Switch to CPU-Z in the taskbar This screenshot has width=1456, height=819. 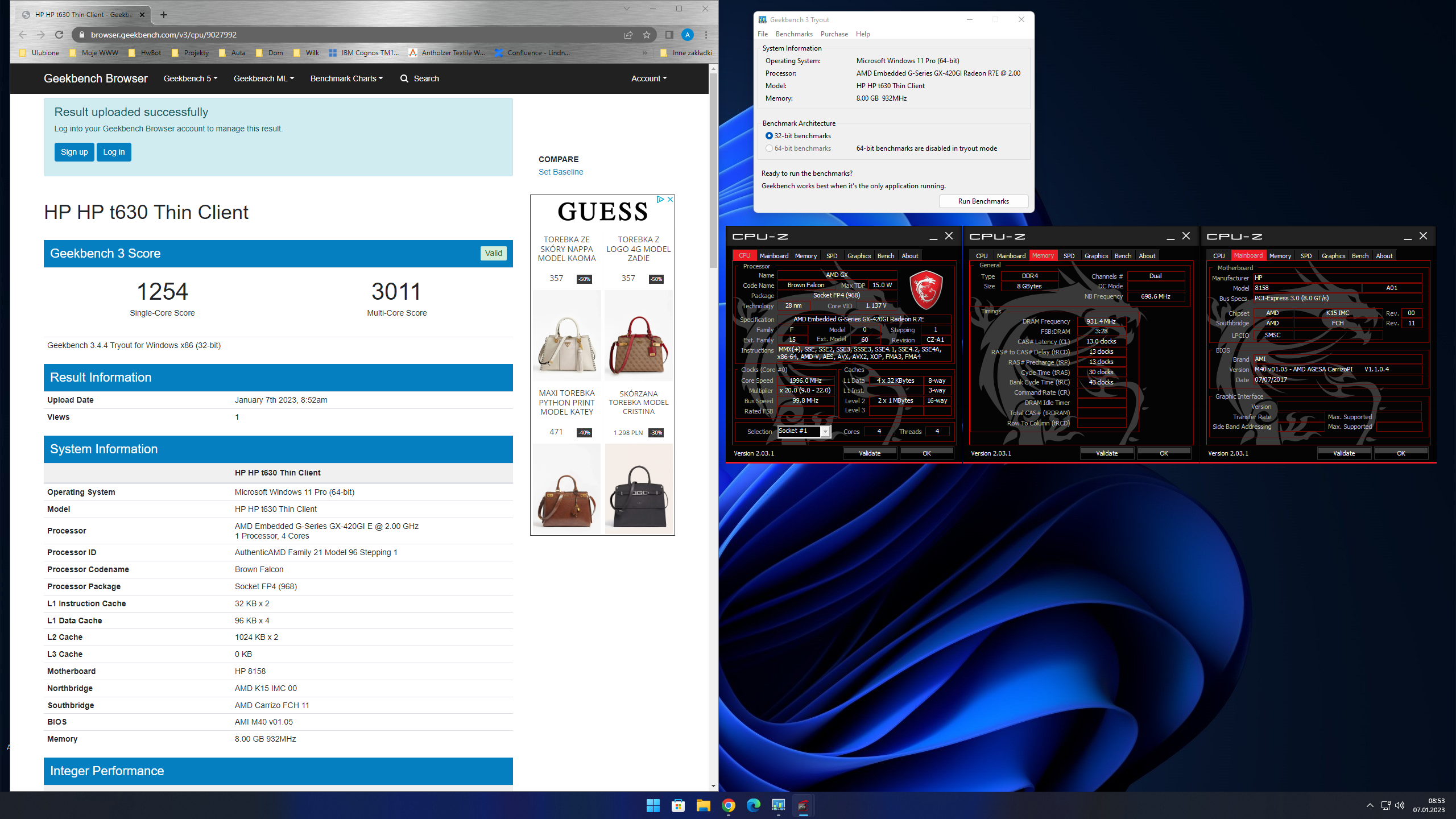(x=803, y=805)
